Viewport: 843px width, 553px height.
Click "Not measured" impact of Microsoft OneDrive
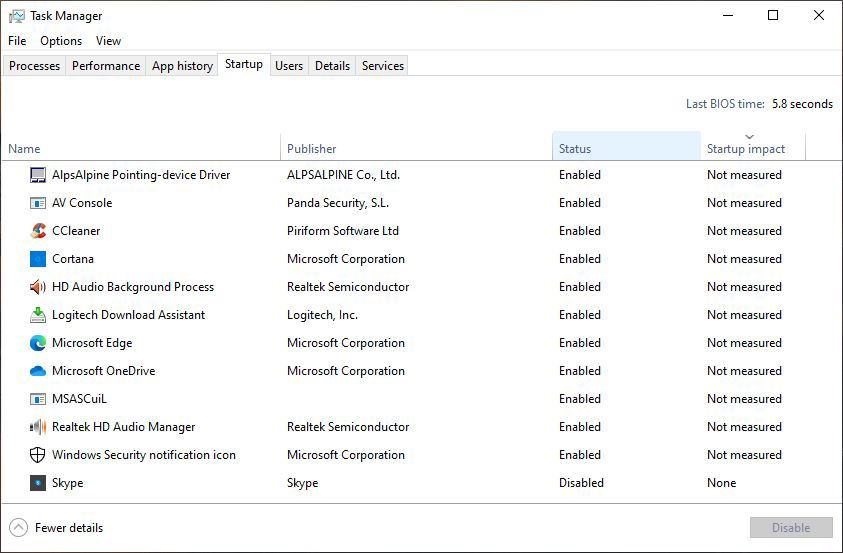(744, 371)
